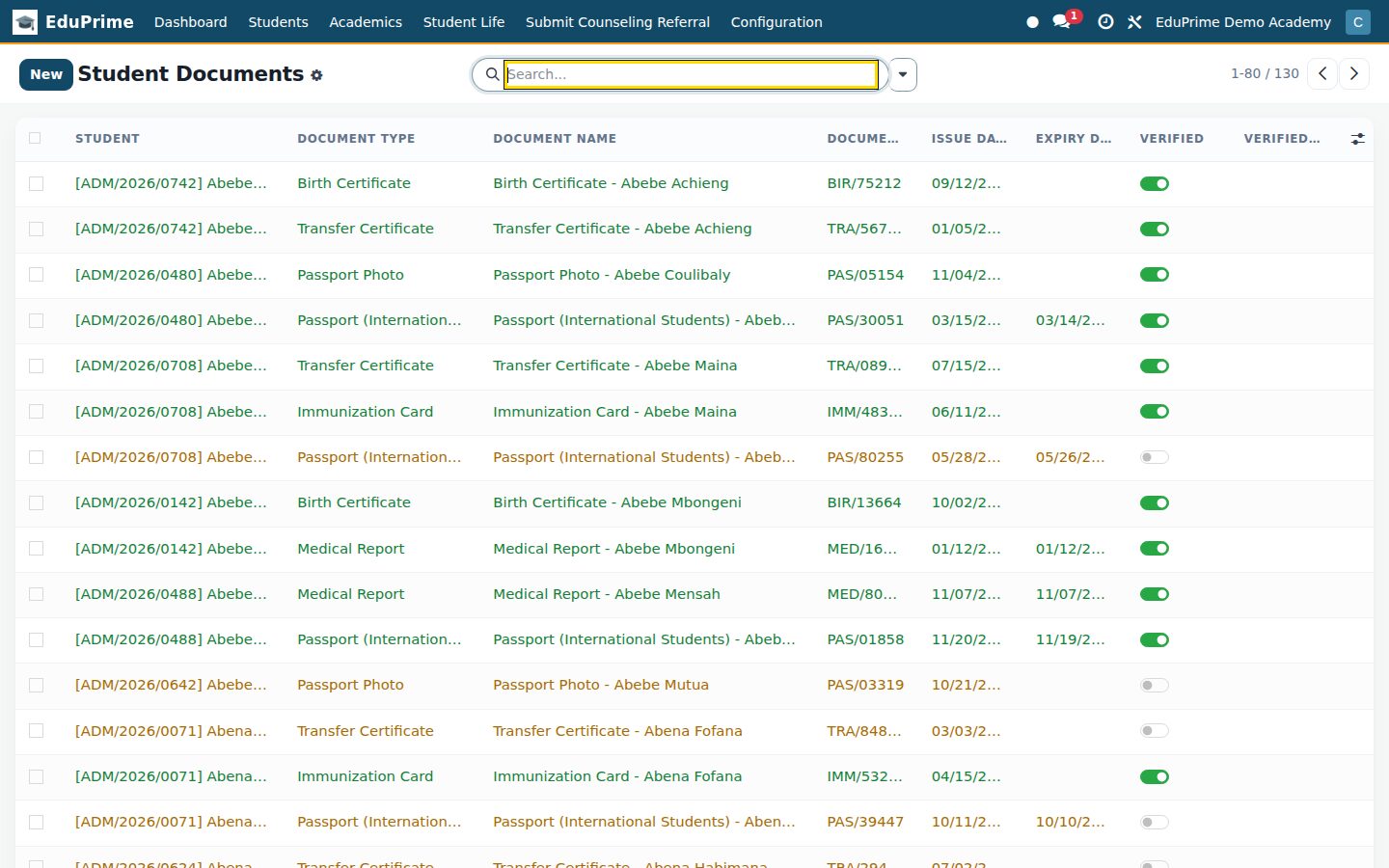This screenshot has width=1389, height=868.
Task: Open Medical Report - Abebe Mbongeni record
Action: coord(613,549)
